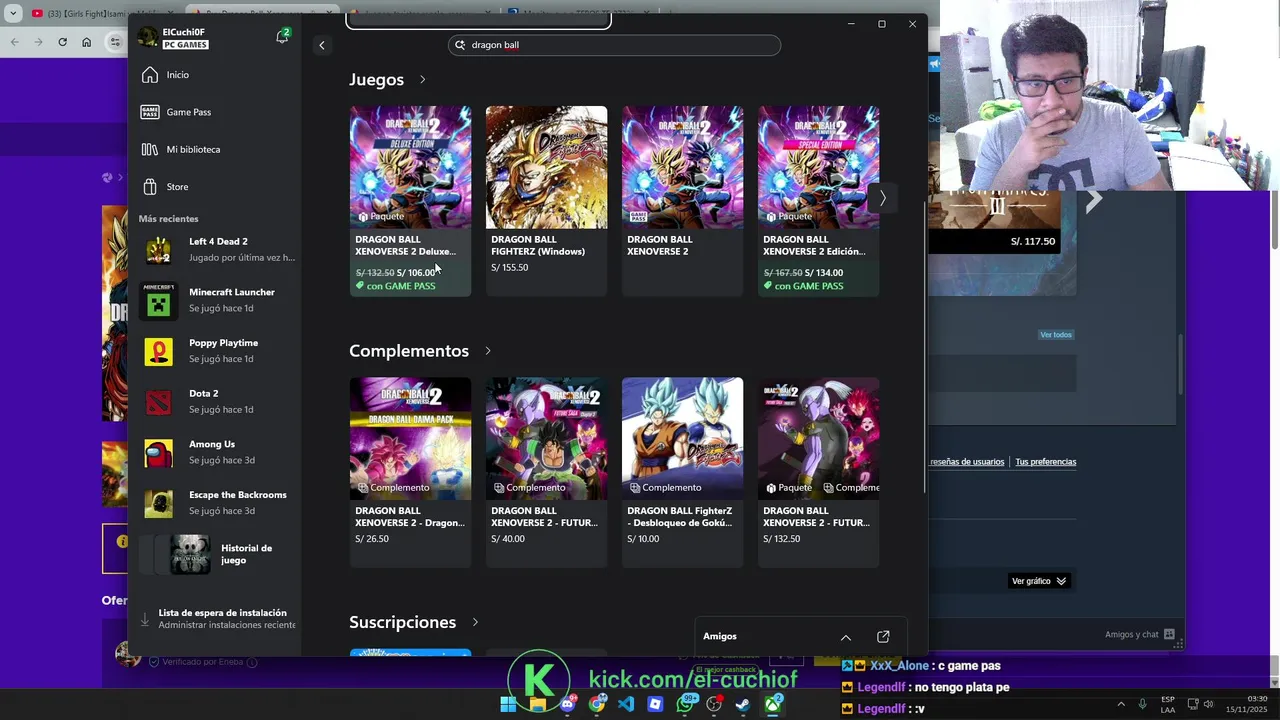Screen dimensions: 1280x720
Task: Click con GAME PASS label under Deluxe edition
Action: (x=396, y=286)
